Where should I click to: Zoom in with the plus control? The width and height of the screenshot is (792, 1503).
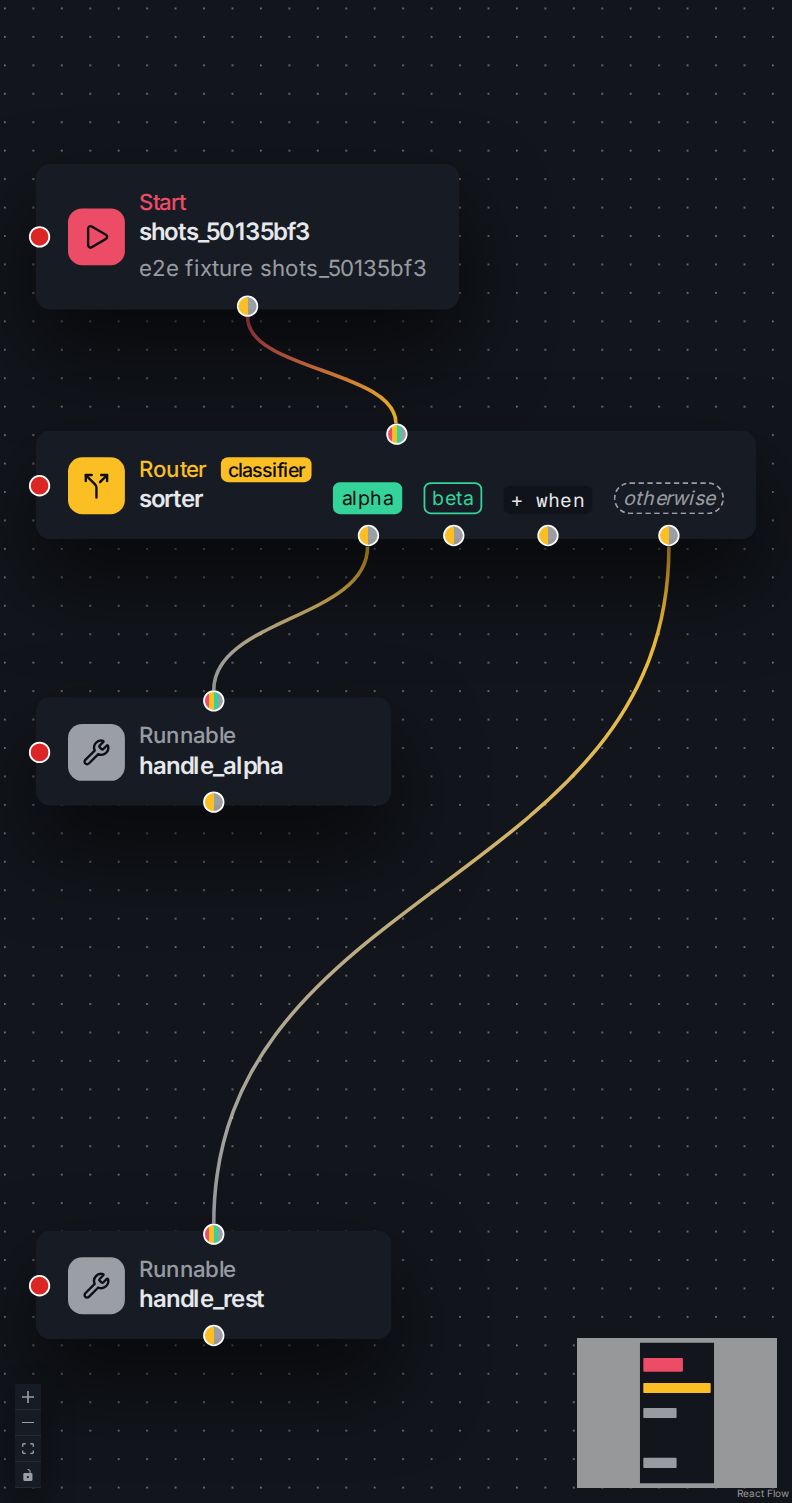click(28, 1397)
